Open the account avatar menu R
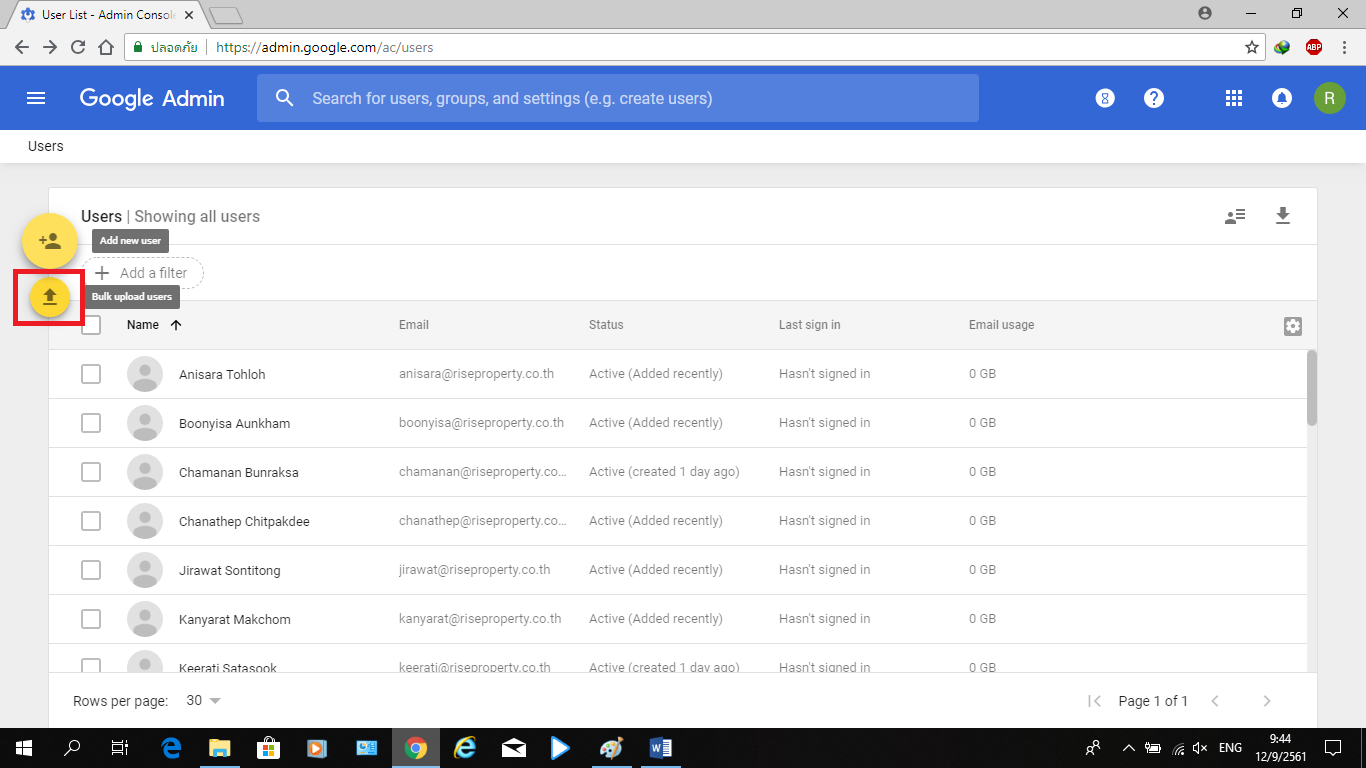The width and height of the screenshot is (1366, 768). coord(1329,98)
